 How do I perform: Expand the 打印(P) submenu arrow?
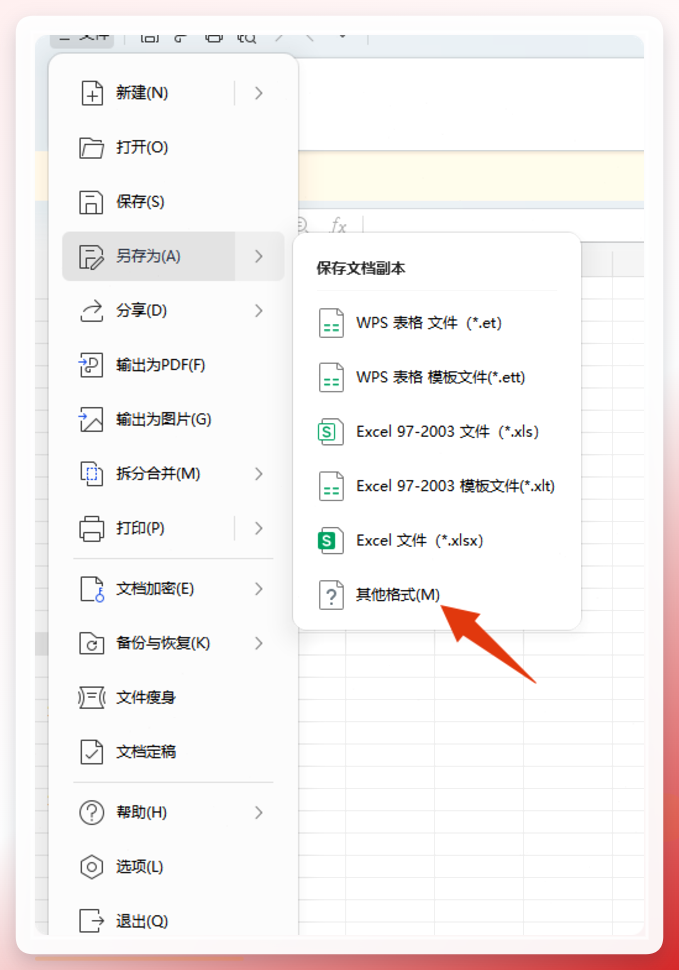(x=259, y=528)
